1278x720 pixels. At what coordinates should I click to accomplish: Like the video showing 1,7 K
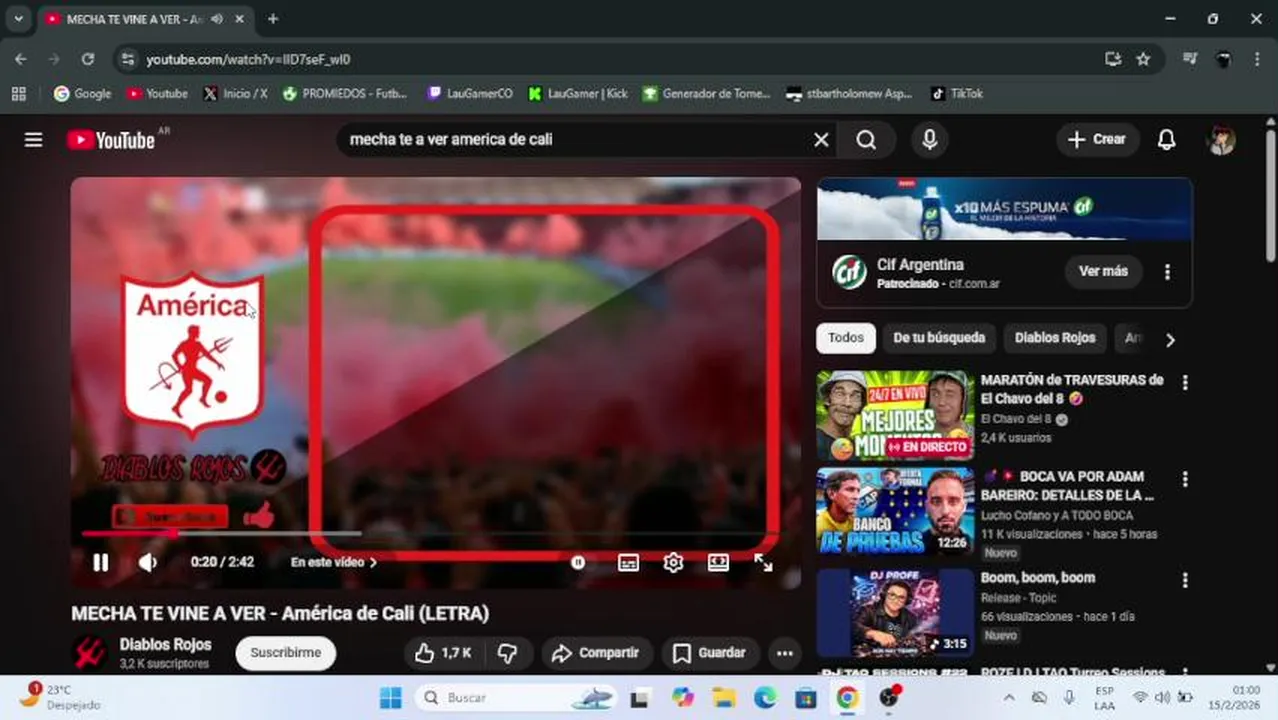443,653
